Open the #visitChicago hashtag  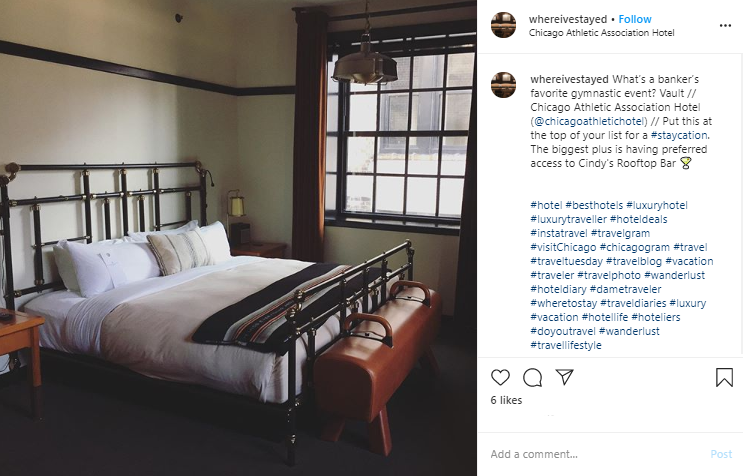[x=563, y=247]
